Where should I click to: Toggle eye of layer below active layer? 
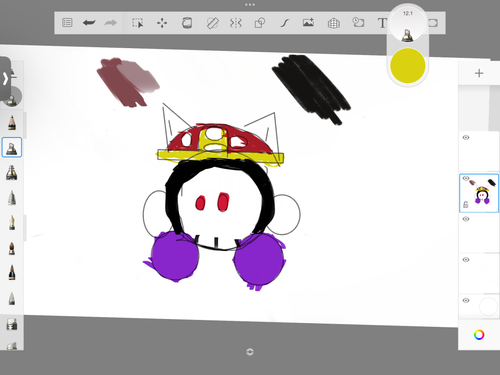click(x=466, y=219)
